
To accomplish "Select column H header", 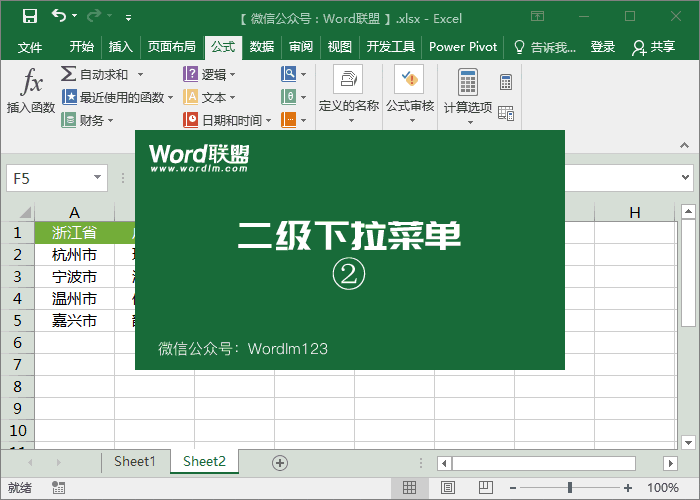I will pos(635,212).
